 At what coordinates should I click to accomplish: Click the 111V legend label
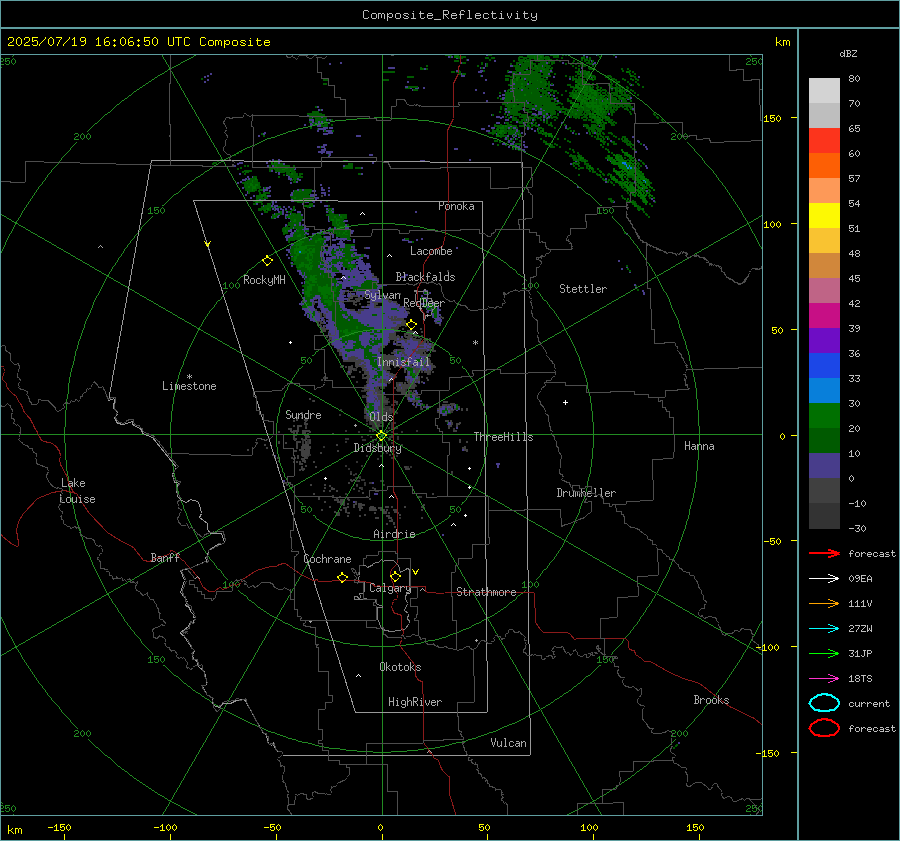pos(860,603)
